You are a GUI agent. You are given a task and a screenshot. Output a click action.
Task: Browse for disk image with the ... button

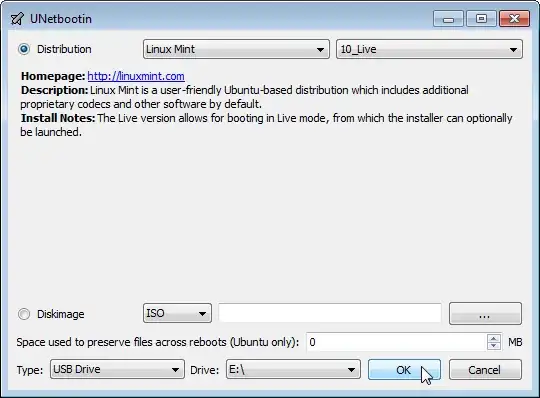pos(485,313)
